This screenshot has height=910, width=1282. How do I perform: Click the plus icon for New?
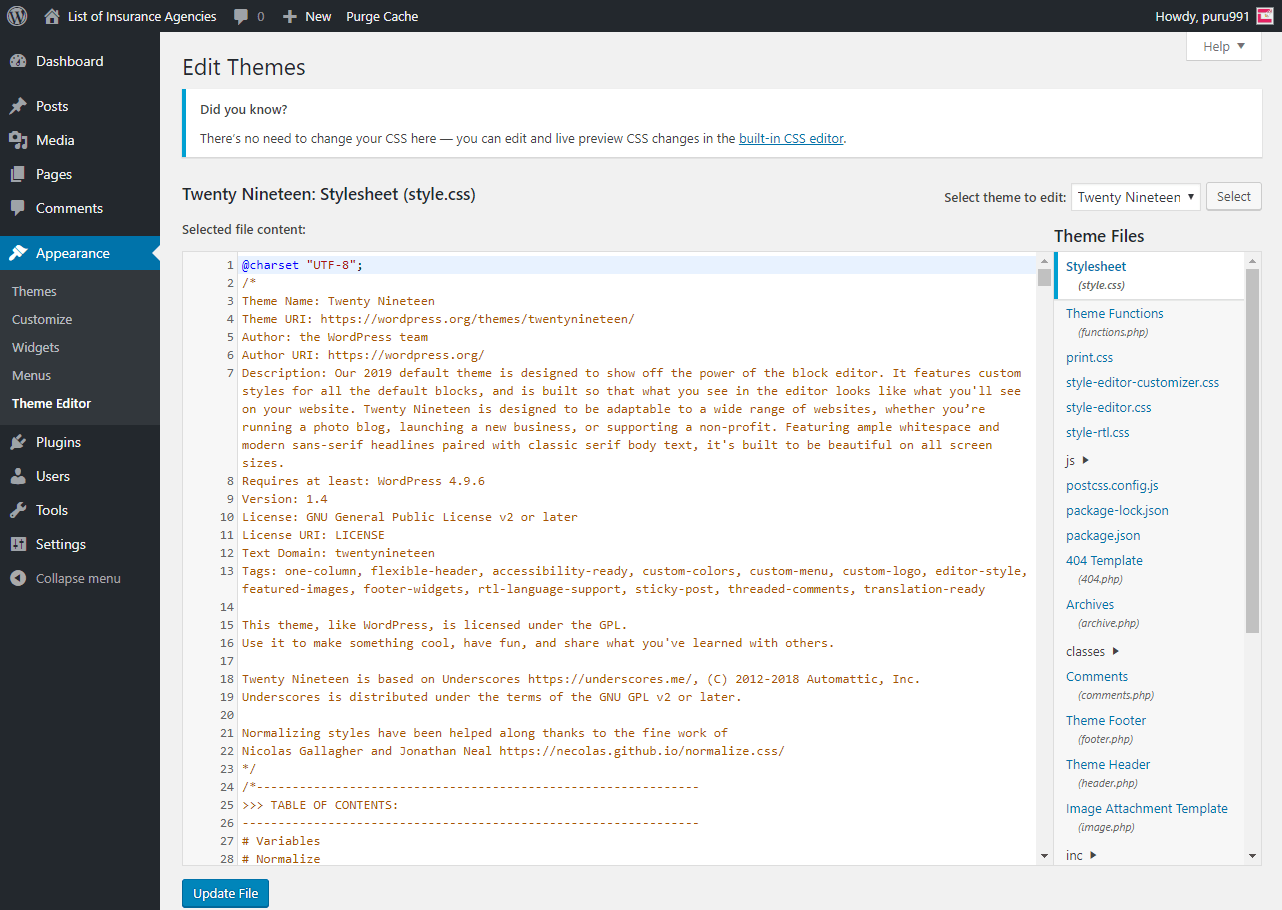290,17
